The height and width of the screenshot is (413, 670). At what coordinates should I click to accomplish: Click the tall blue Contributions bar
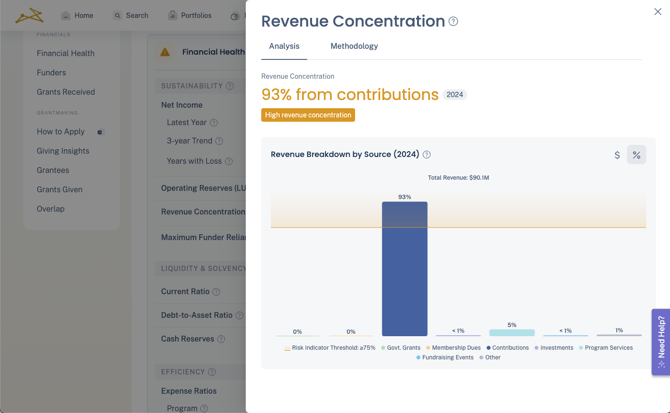pyautogui.click(x=404, y=268)
